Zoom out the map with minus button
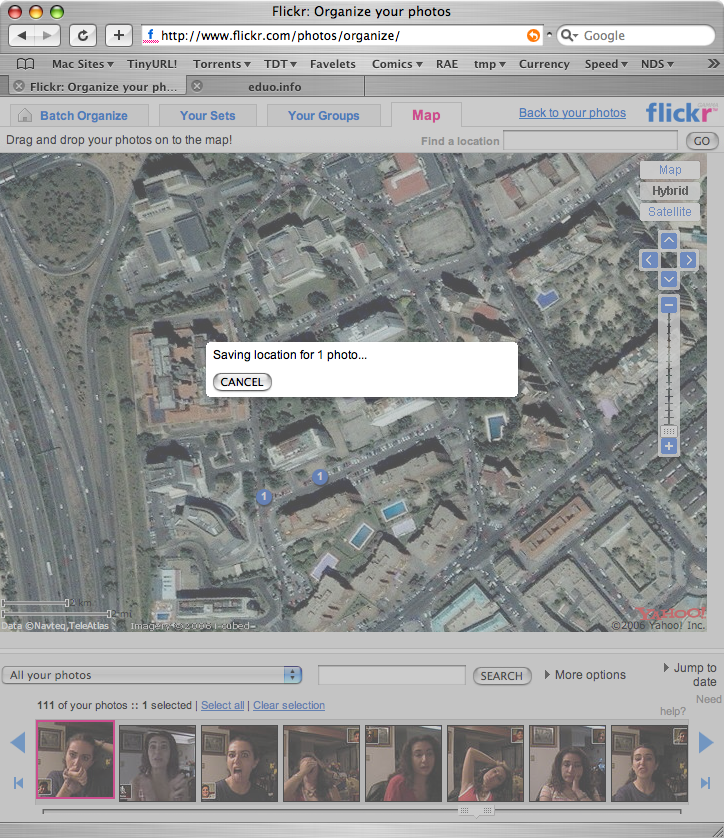Viewport: 724px width, 838px height. (668, 305)
